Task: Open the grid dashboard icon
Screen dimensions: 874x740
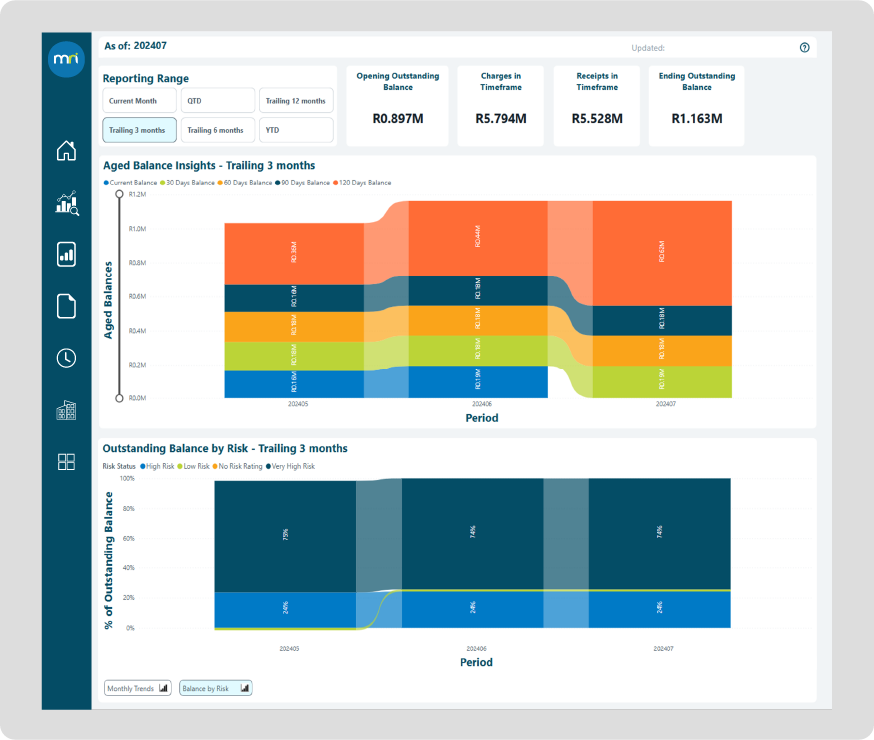Action: (66, 461)
